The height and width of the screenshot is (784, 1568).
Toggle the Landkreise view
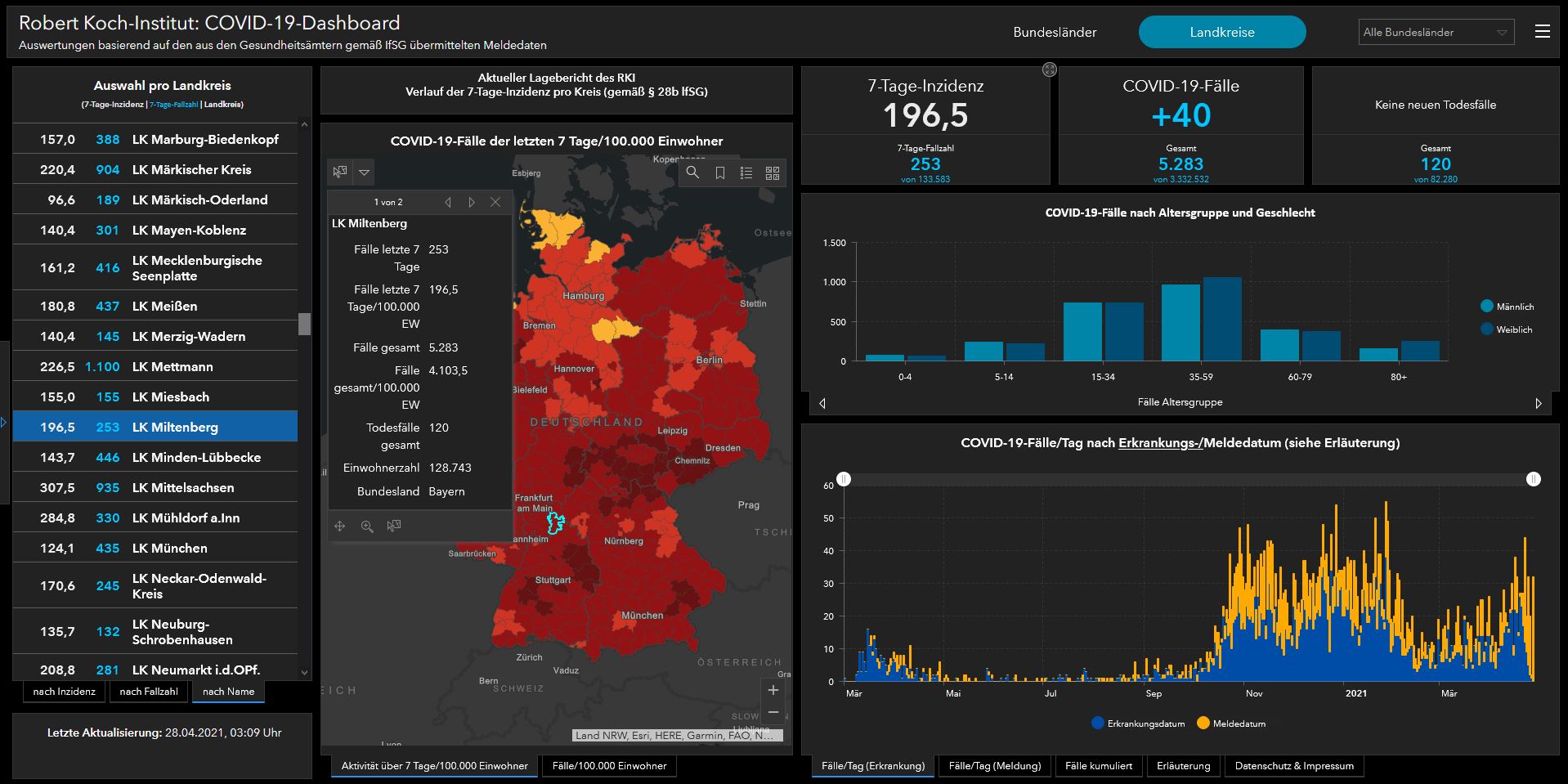coord(1221,33)
